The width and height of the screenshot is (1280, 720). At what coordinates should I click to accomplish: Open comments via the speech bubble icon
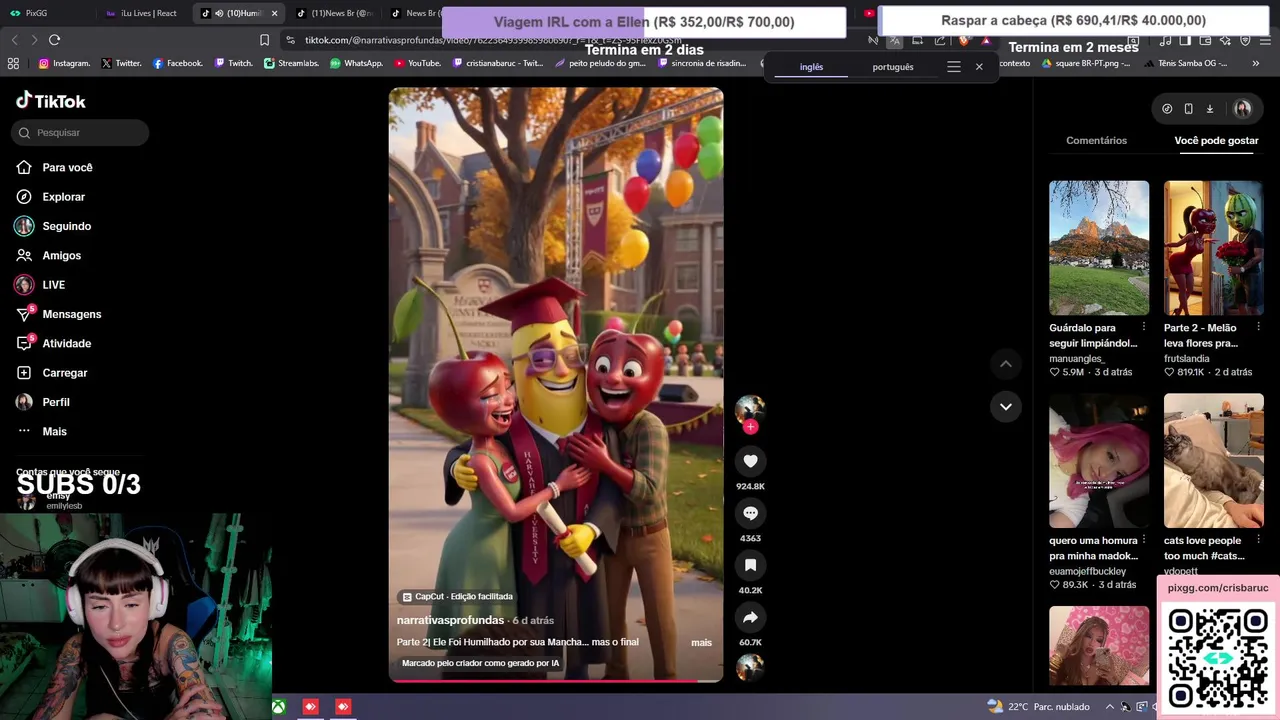pyautogui.click(x=750, y=513)
